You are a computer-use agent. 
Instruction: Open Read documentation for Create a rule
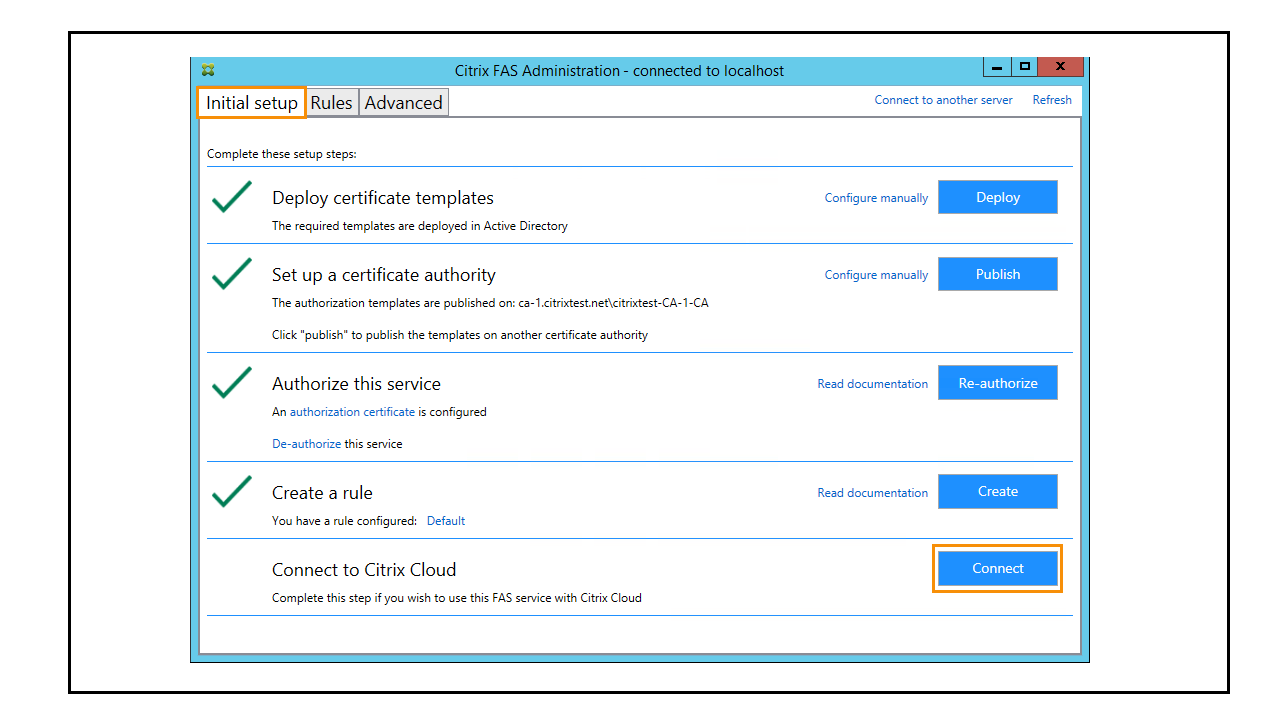point(873,493)
